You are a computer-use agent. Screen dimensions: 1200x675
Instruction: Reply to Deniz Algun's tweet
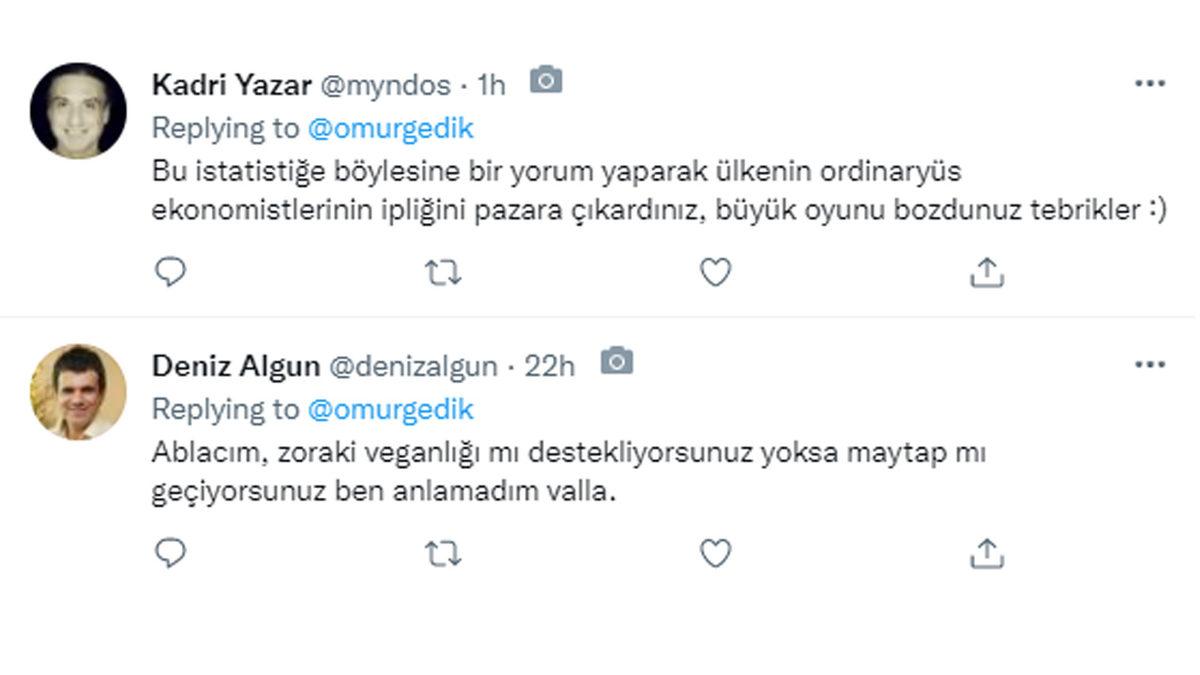point(171,549)
